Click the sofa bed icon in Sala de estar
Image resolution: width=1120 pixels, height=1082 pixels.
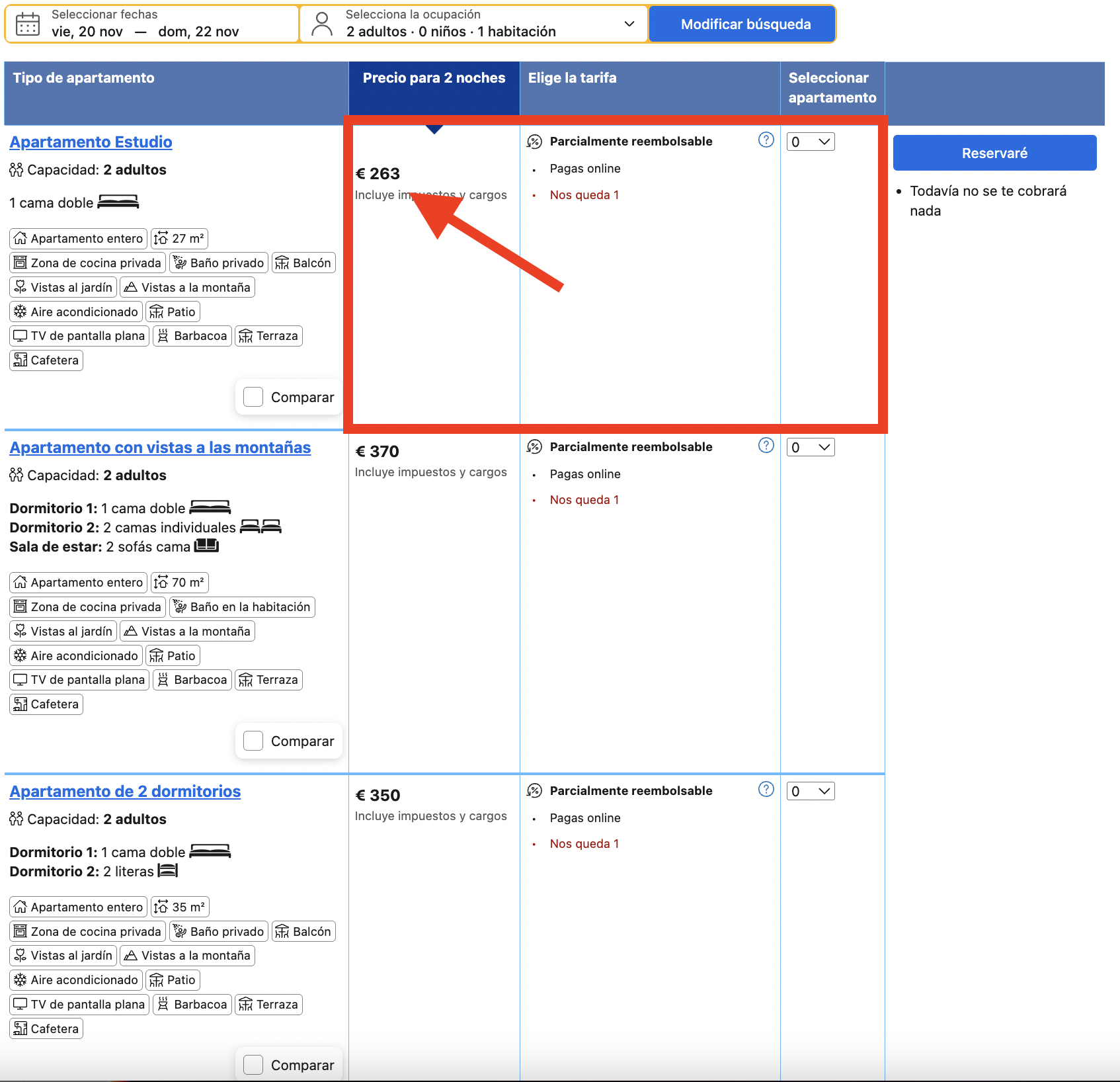(206, 546)
